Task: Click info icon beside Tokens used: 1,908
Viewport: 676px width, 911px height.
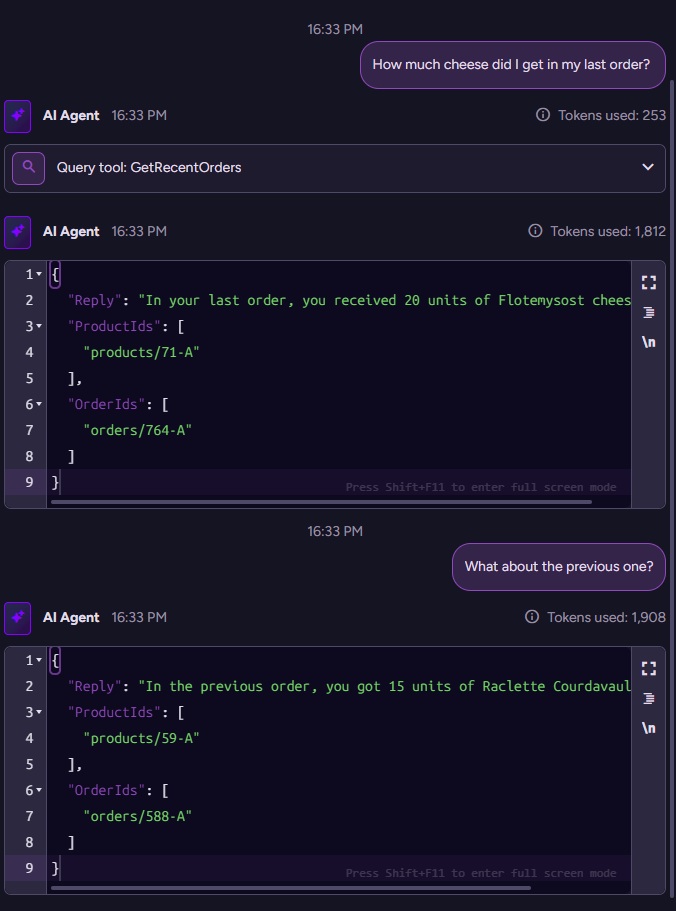Action: tap(532, 617)
